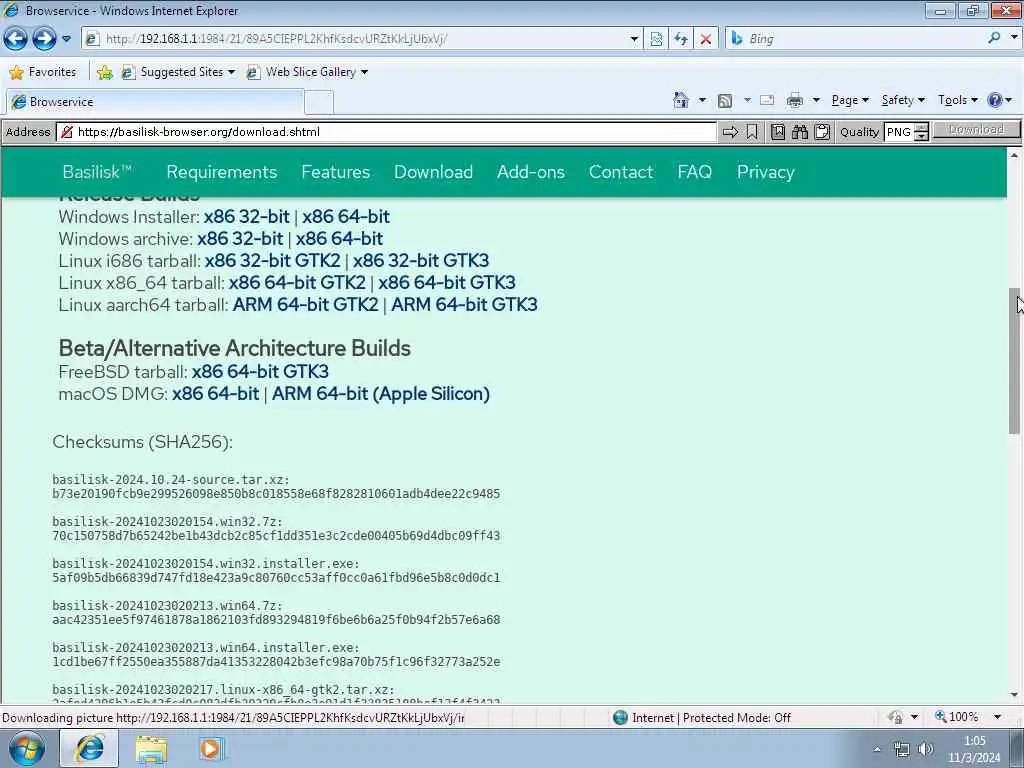Image resolution: width=1024 pixels, height=768 pixels.
Task: Click the page vertical scrollbar thumb
Action: tap(1014, 360)
